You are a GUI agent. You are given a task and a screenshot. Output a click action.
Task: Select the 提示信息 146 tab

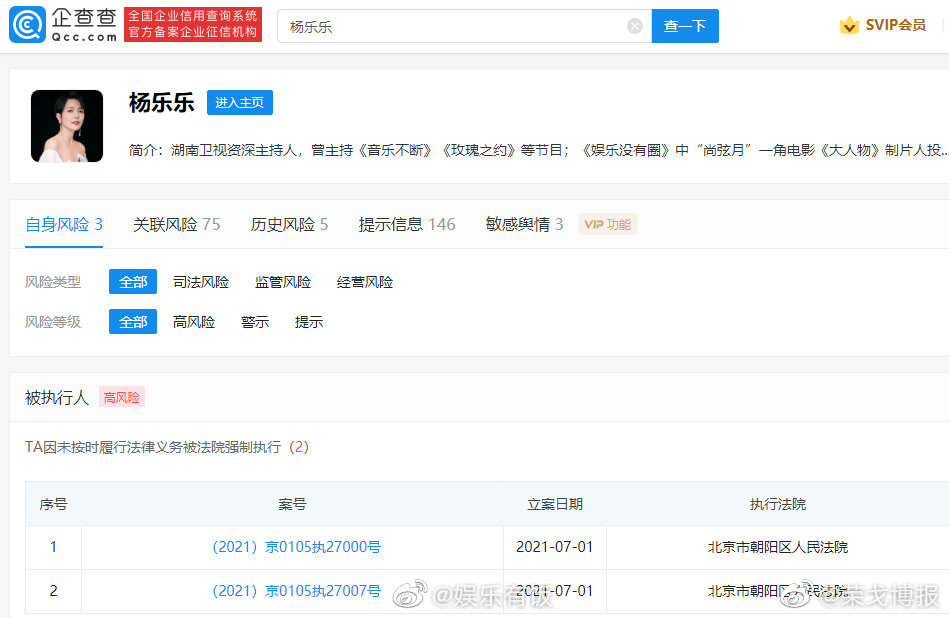tap(407, 225)
